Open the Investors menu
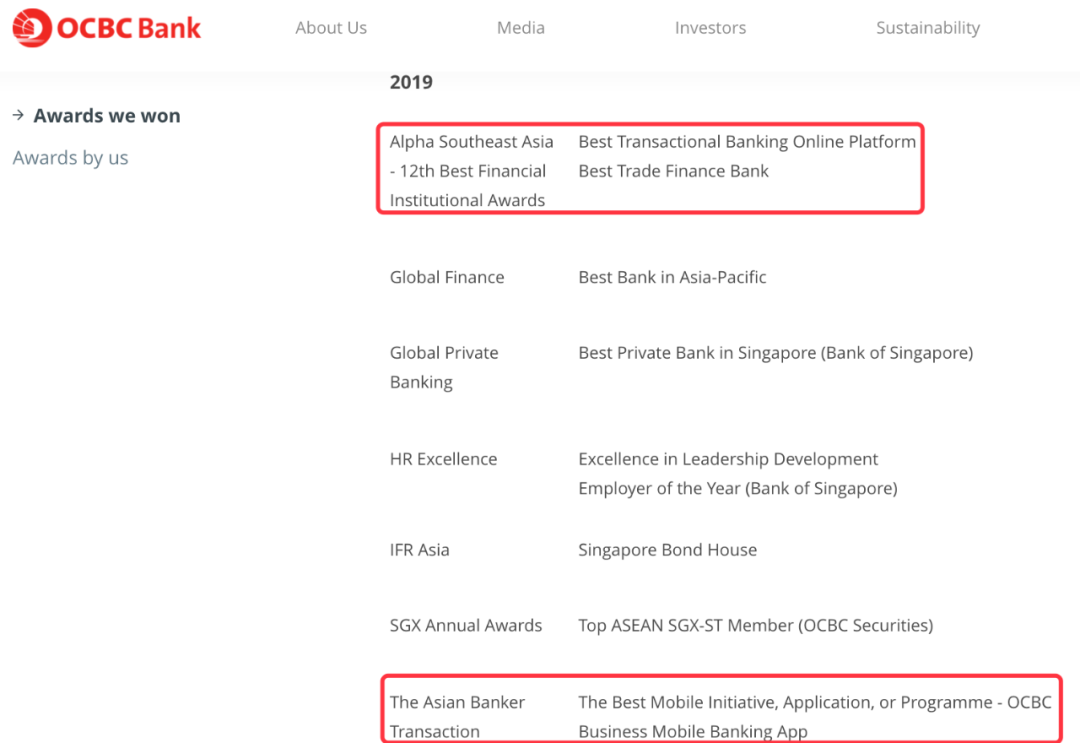The width and height of the screenshot is (1080, 743). (710, 28)
